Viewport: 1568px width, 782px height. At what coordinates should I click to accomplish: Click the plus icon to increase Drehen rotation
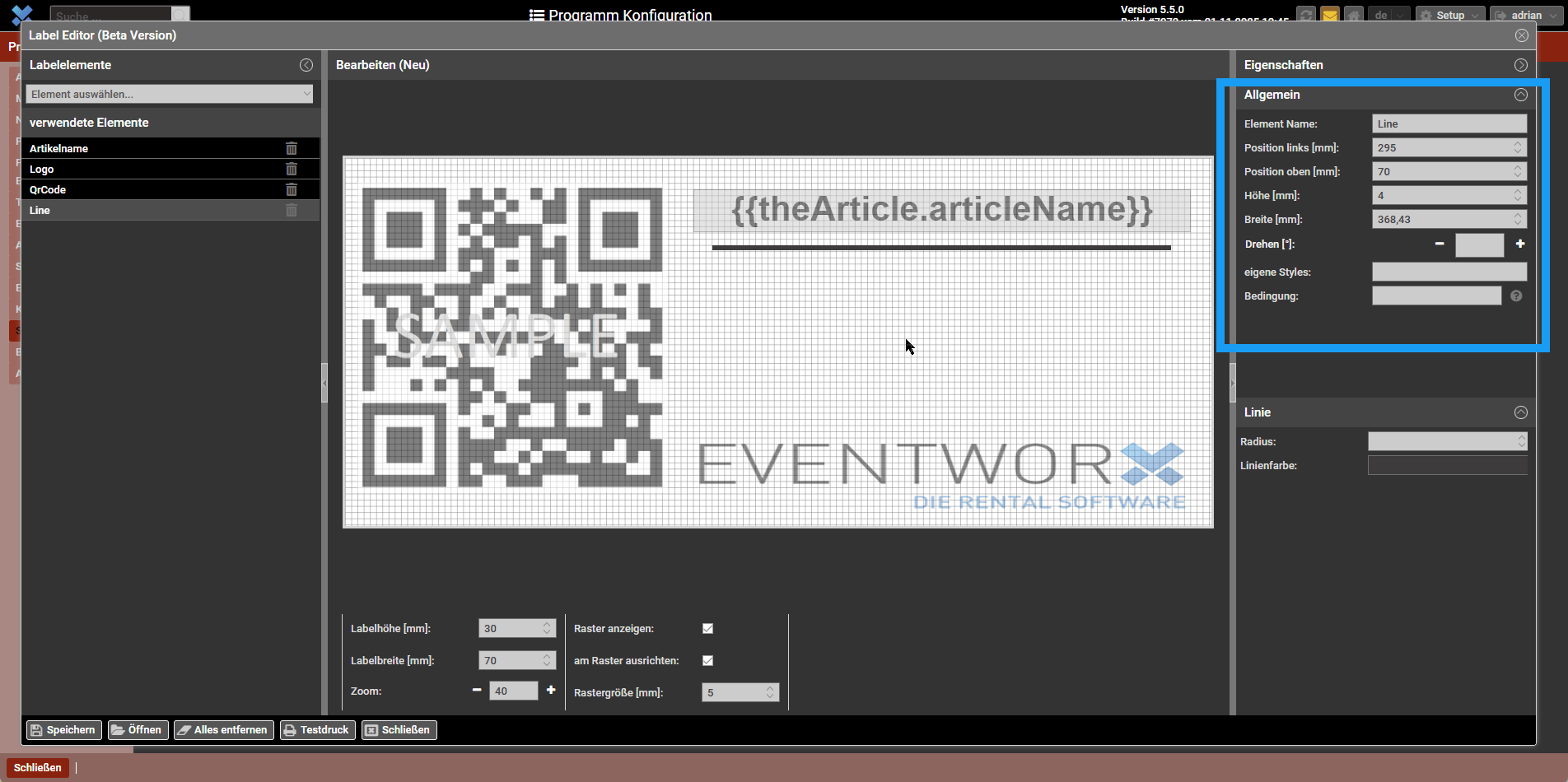(1520, 244)
